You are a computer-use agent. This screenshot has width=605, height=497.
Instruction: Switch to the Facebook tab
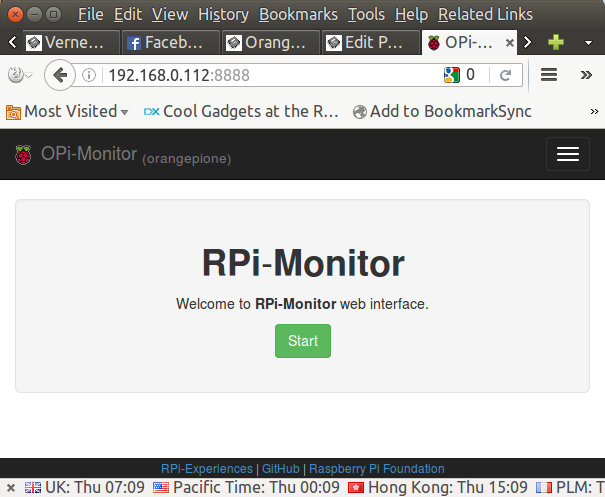point(171,42)
